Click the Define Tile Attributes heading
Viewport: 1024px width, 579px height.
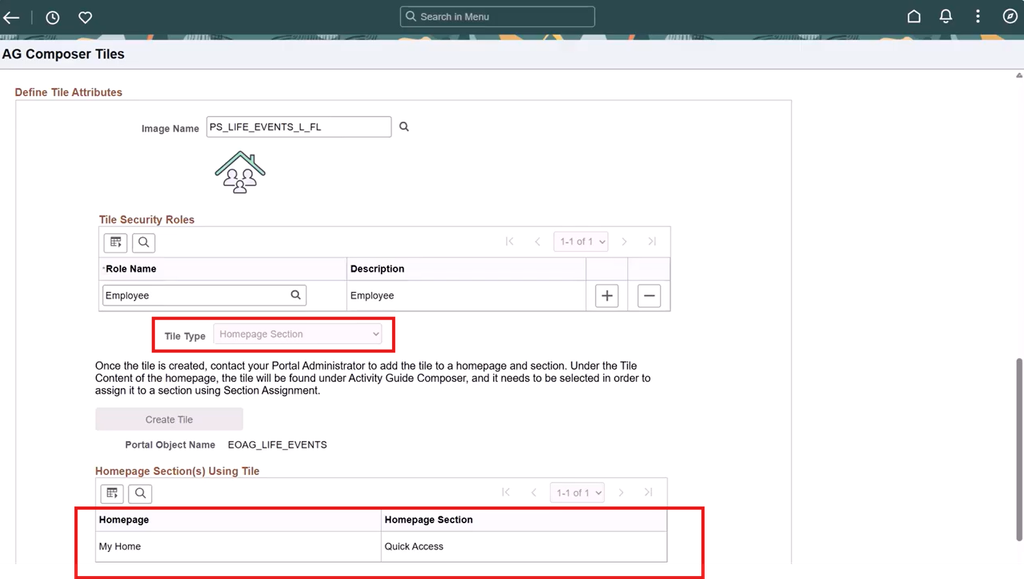69,92
